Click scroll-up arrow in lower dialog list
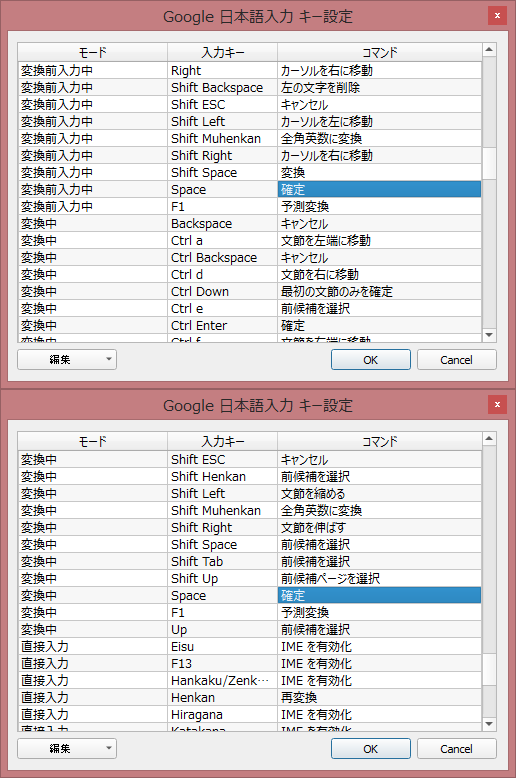 click(x=489, y=439)
